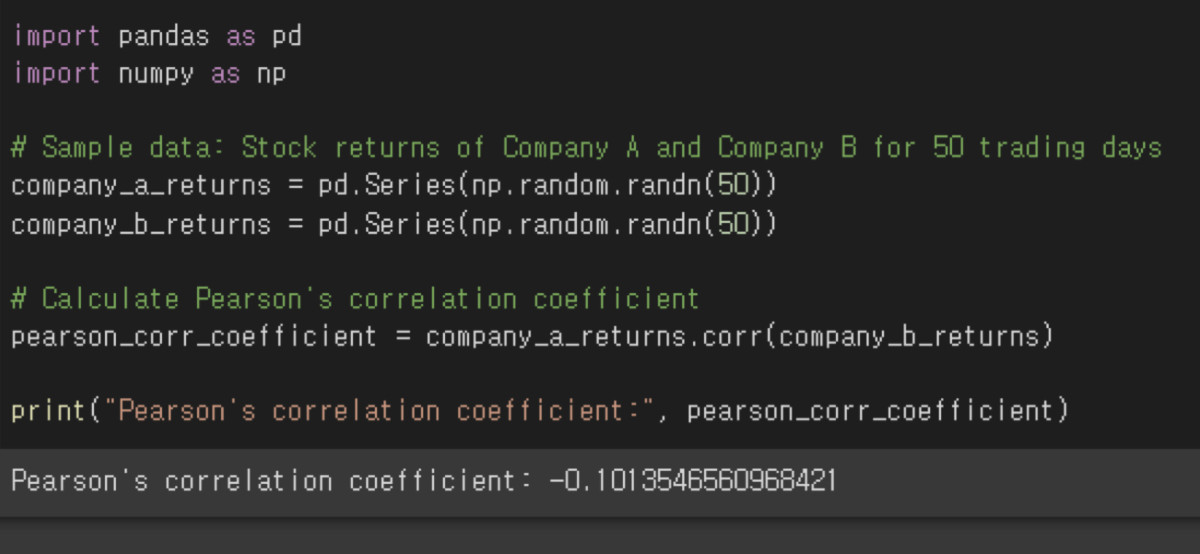The image size is (1200, 554).
Task: Click pearson_corr_coefficient argument inside print
Action: click(870, 411)
